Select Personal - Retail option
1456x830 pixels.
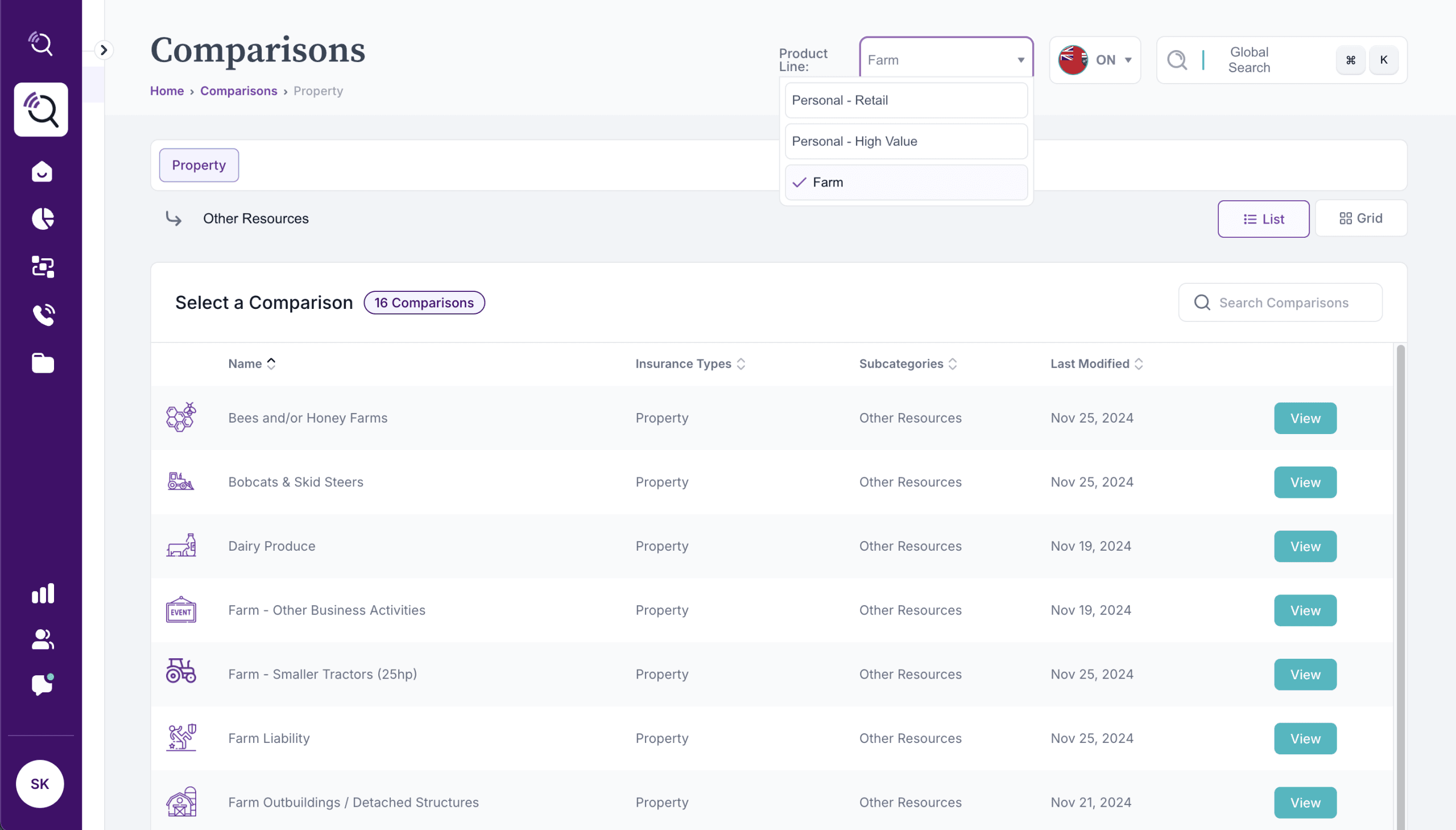(x=905, y=100)
